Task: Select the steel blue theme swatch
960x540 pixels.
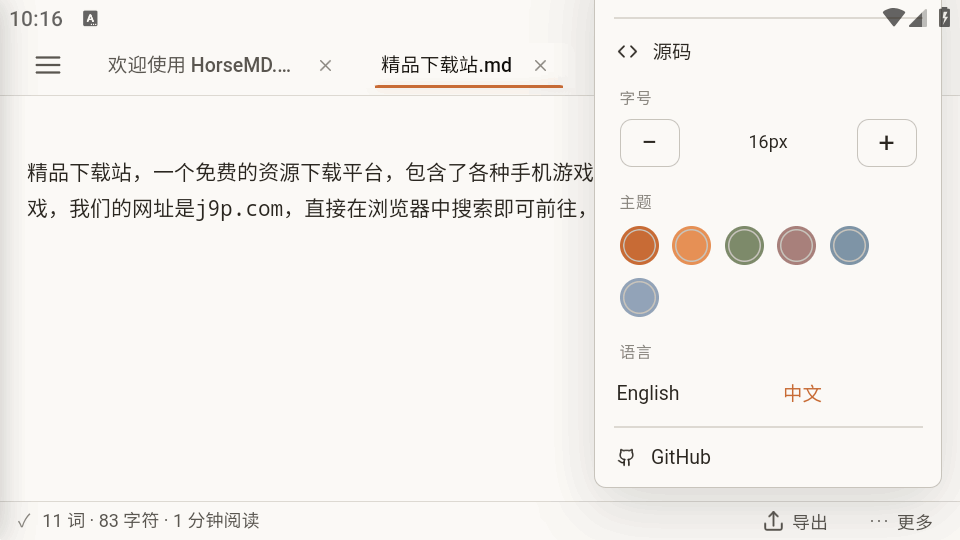Action: tap(849, 246)
